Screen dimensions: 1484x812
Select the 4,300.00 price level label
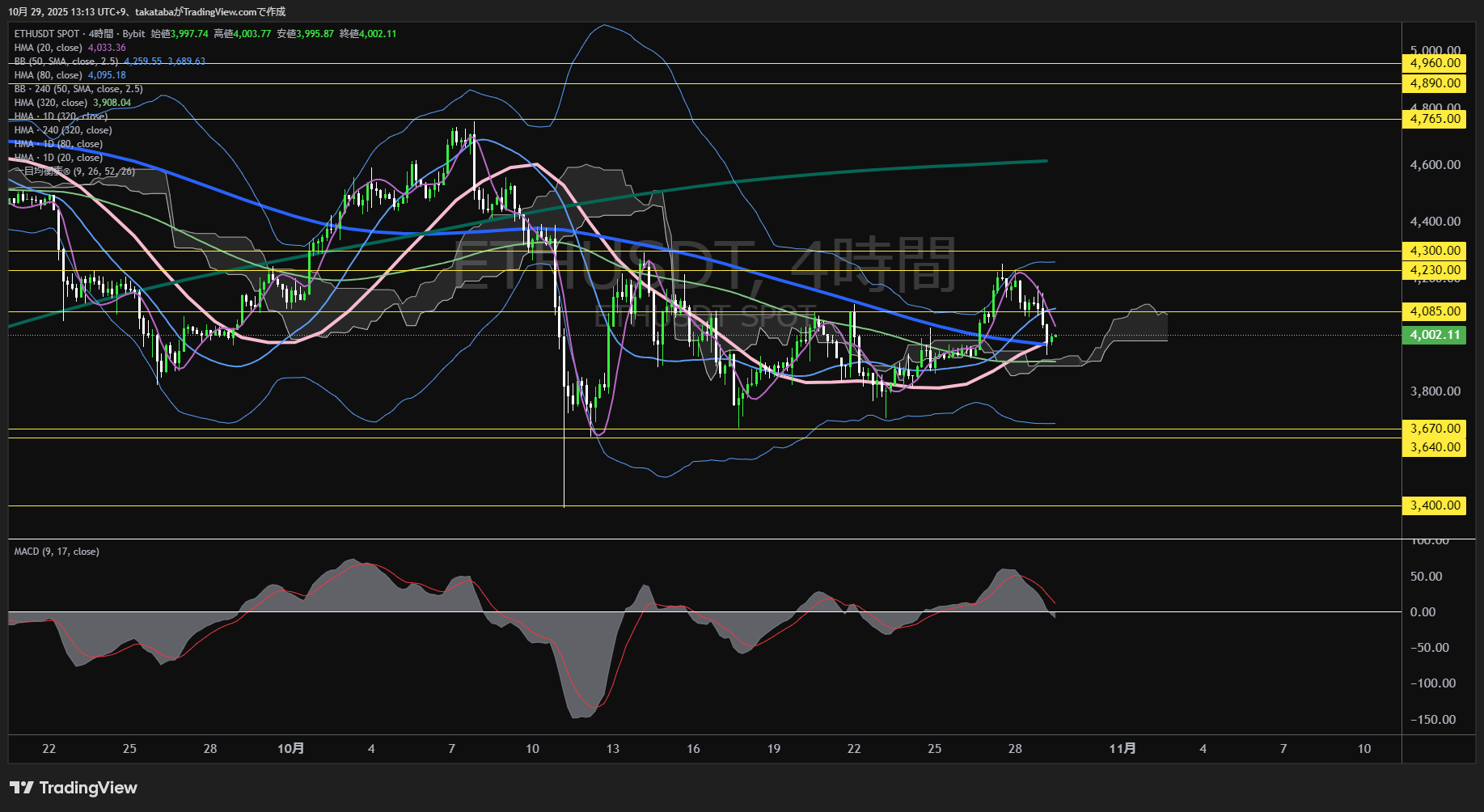point(1435,251)
